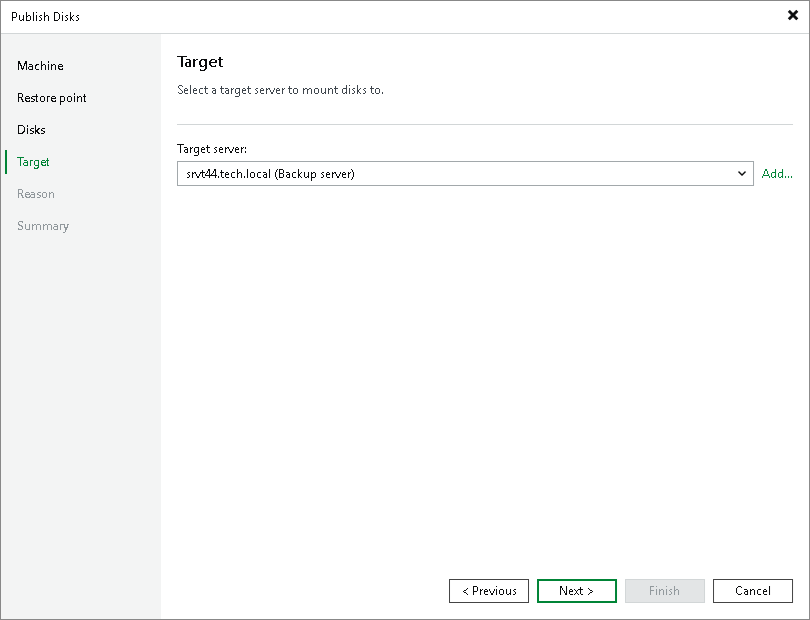Image resolution: width=810 pixels, height=620 pixels.
Task: Click the "Select a target server" description
Action: click(x=280, y=90)
